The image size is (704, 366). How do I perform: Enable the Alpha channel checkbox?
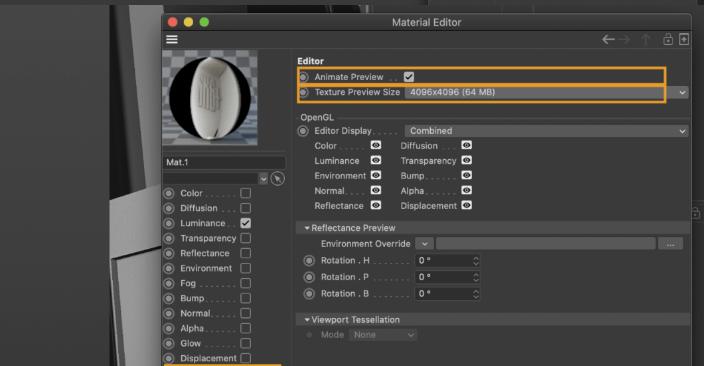246,328
